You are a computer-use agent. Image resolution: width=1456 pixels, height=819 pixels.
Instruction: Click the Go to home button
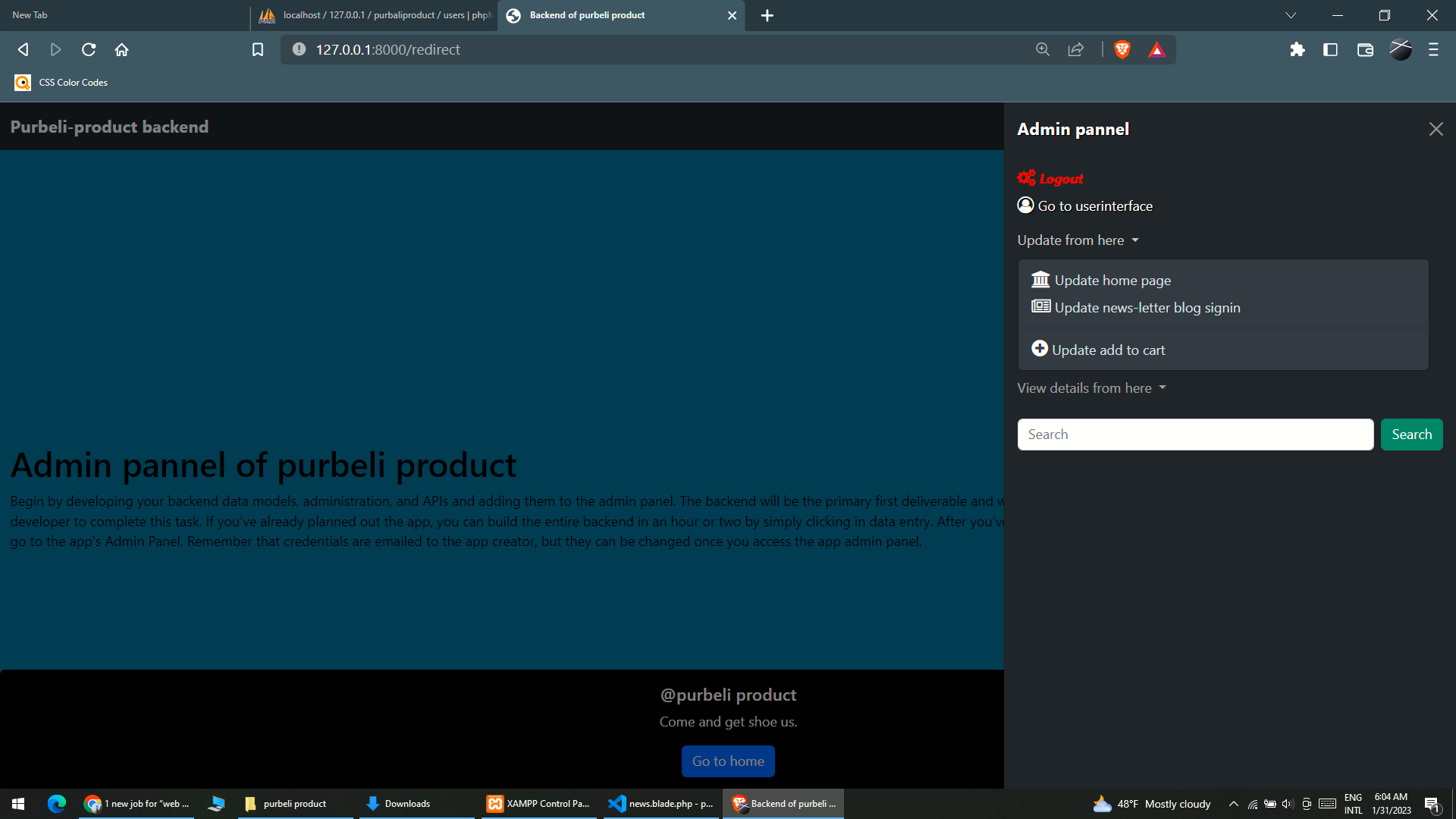[x=727, y=761]
